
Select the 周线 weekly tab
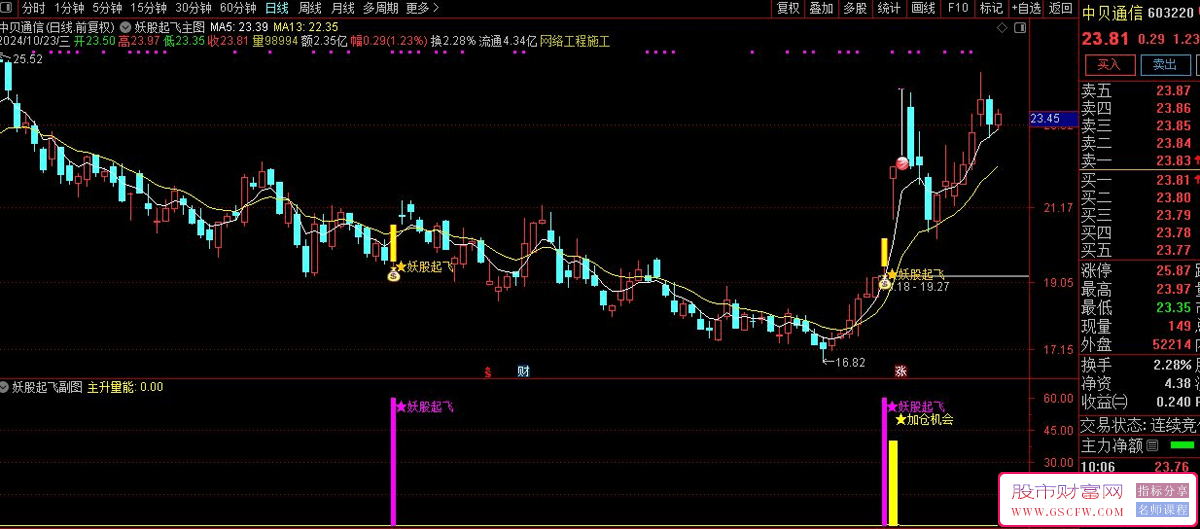310,8
